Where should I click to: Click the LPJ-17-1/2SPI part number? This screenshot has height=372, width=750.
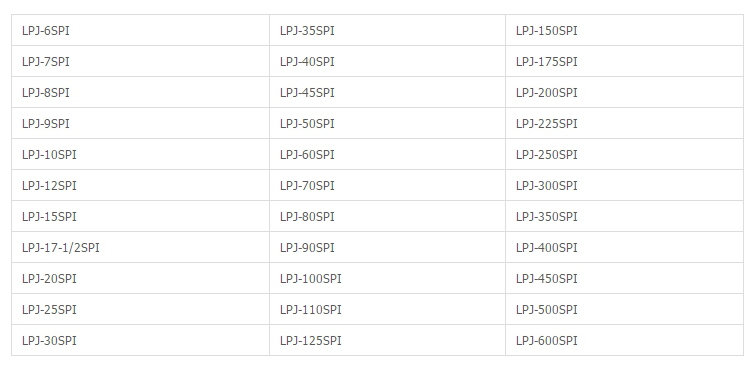[61, 248]
